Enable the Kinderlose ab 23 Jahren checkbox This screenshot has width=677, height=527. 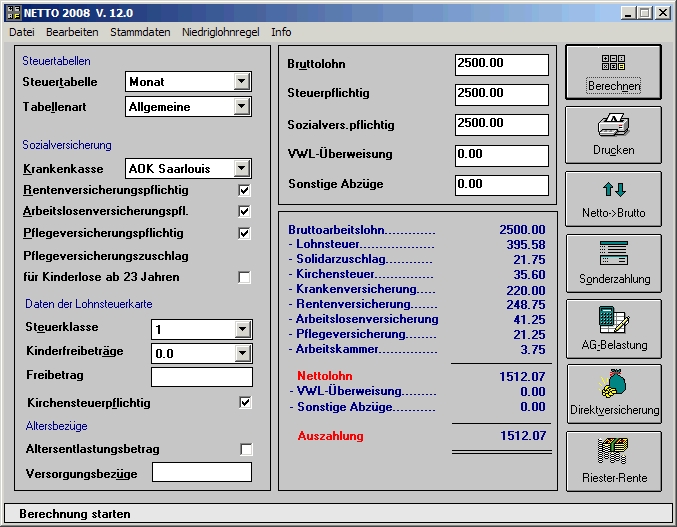(244, 277)
